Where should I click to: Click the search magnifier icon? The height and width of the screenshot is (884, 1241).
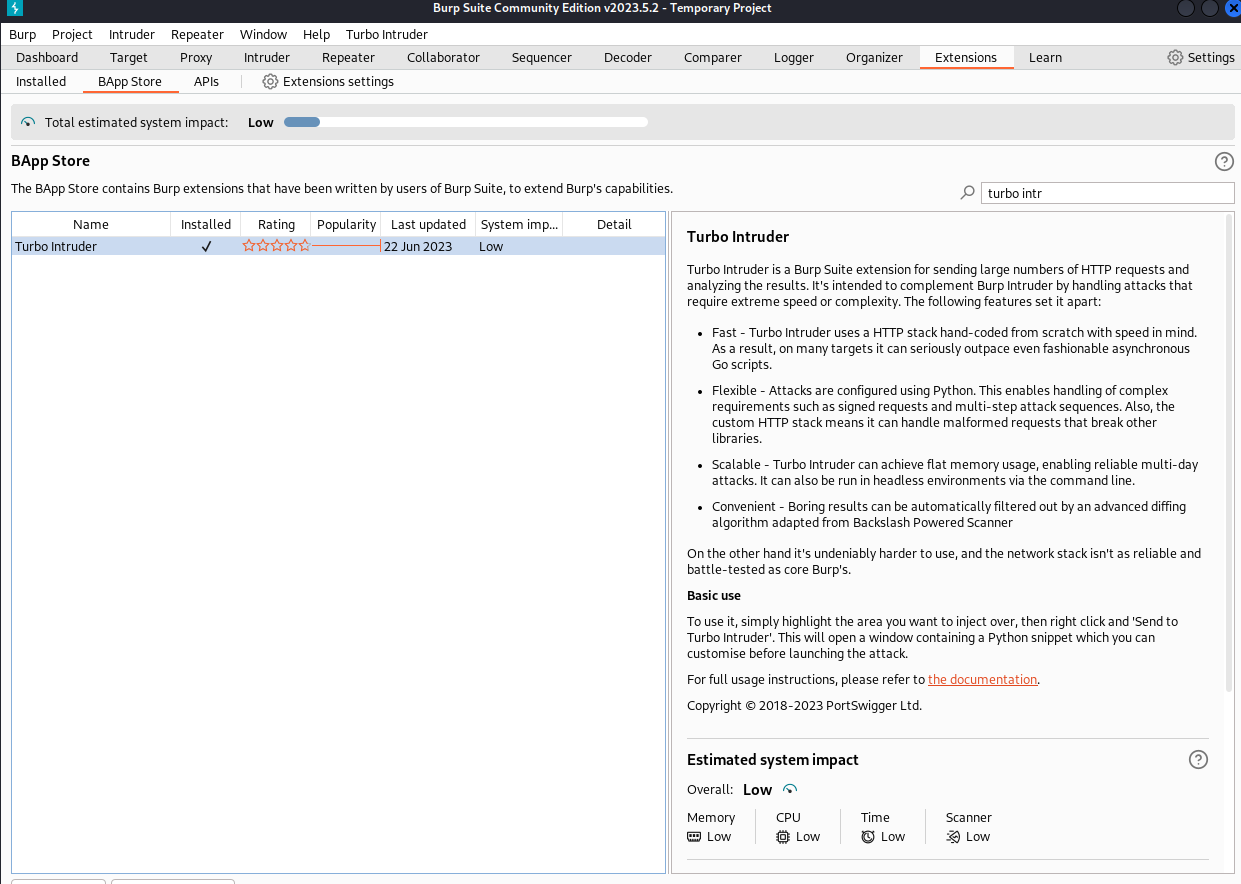967,193
